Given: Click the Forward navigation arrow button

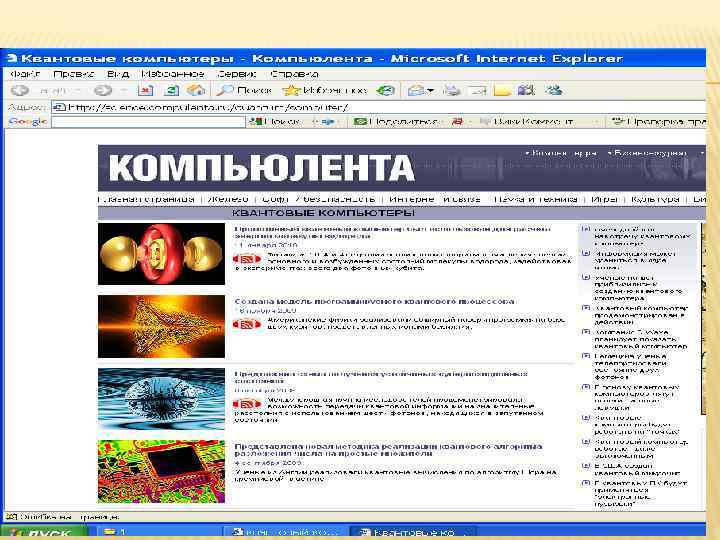Looking at the screenshot, I should pos(102,90).
